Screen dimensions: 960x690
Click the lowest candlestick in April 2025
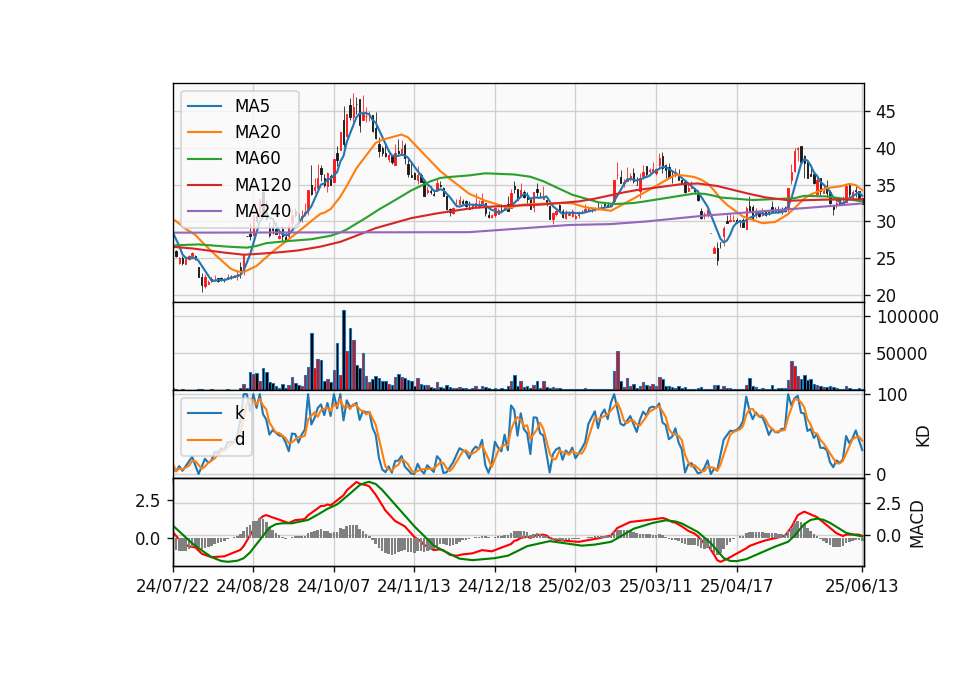(718, 255)
